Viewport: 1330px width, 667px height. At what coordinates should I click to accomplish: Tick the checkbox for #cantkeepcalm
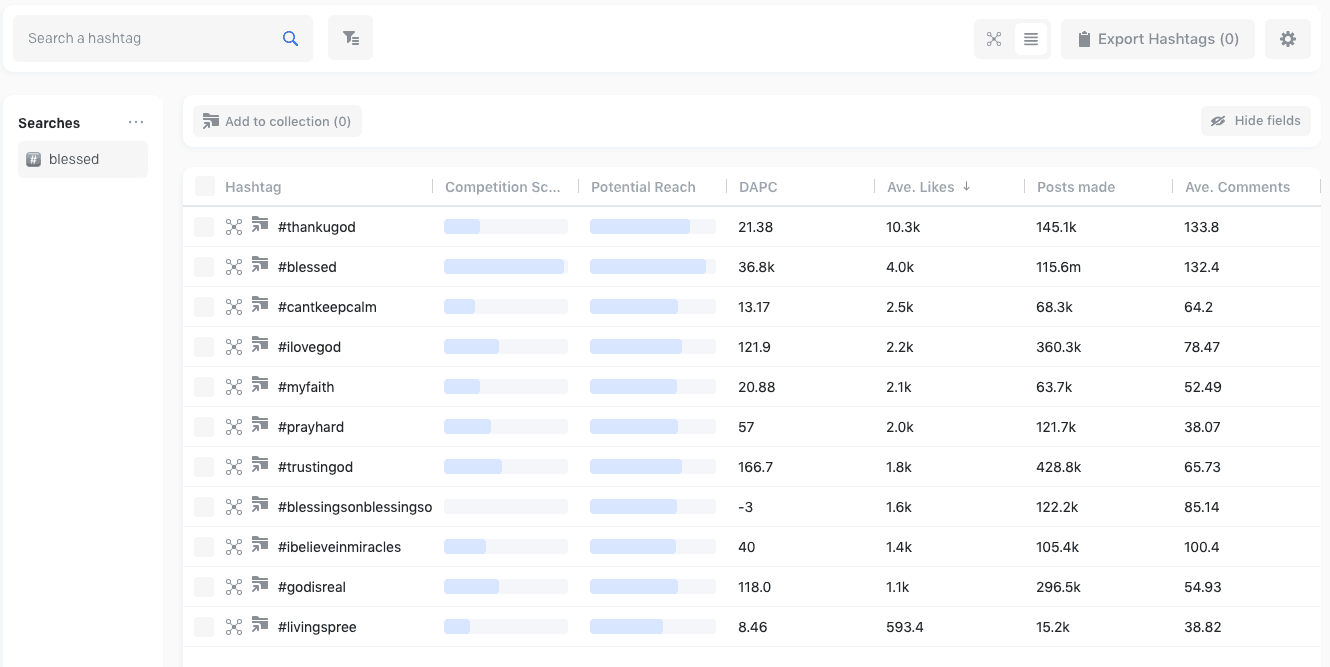click(204, 307)
